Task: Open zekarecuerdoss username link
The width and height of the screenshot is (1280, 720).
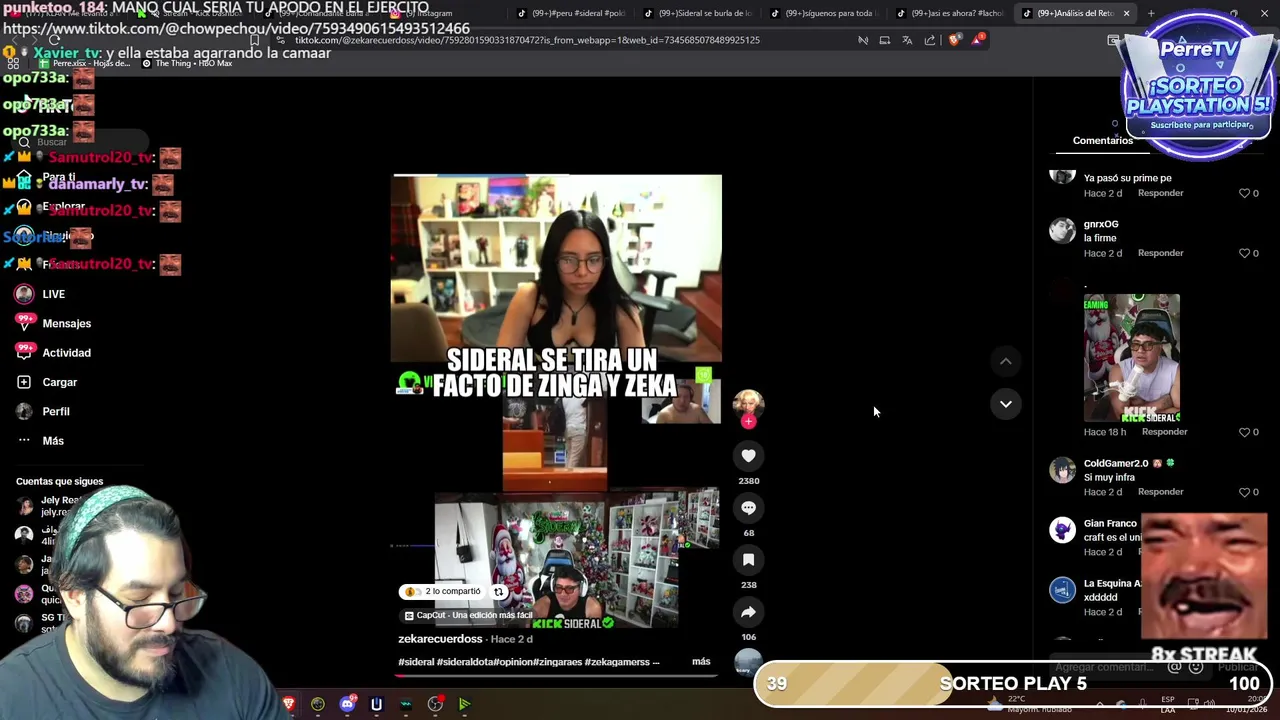Action: click(x=440, y=639)
